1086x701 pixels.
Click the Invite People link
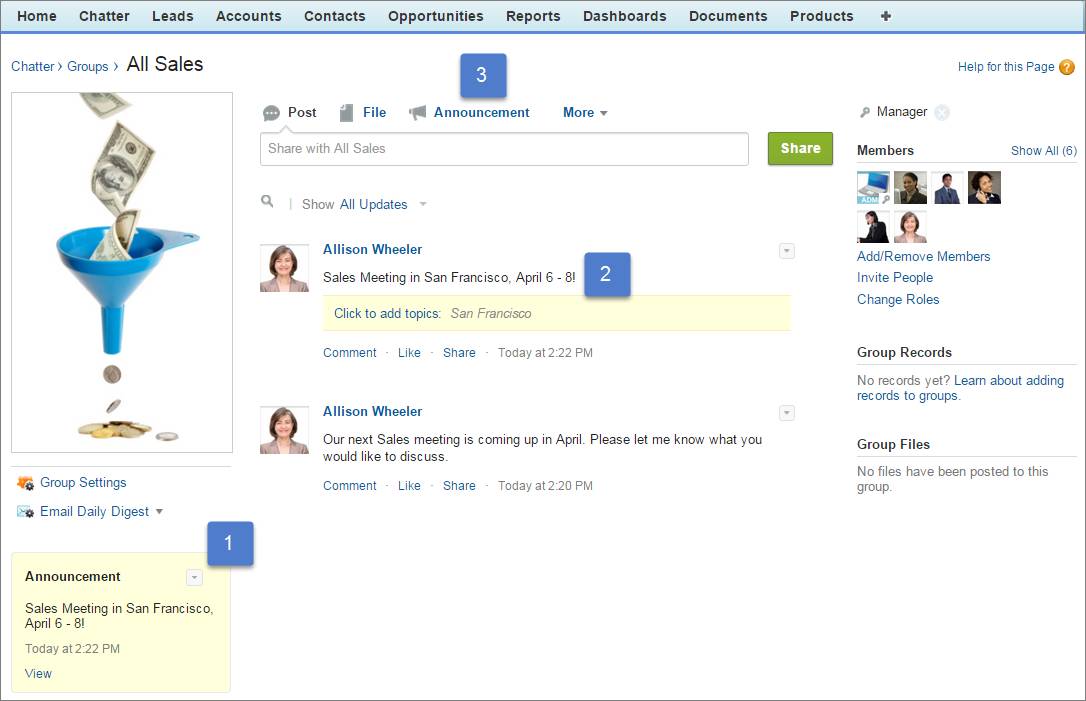pos(895,277)
